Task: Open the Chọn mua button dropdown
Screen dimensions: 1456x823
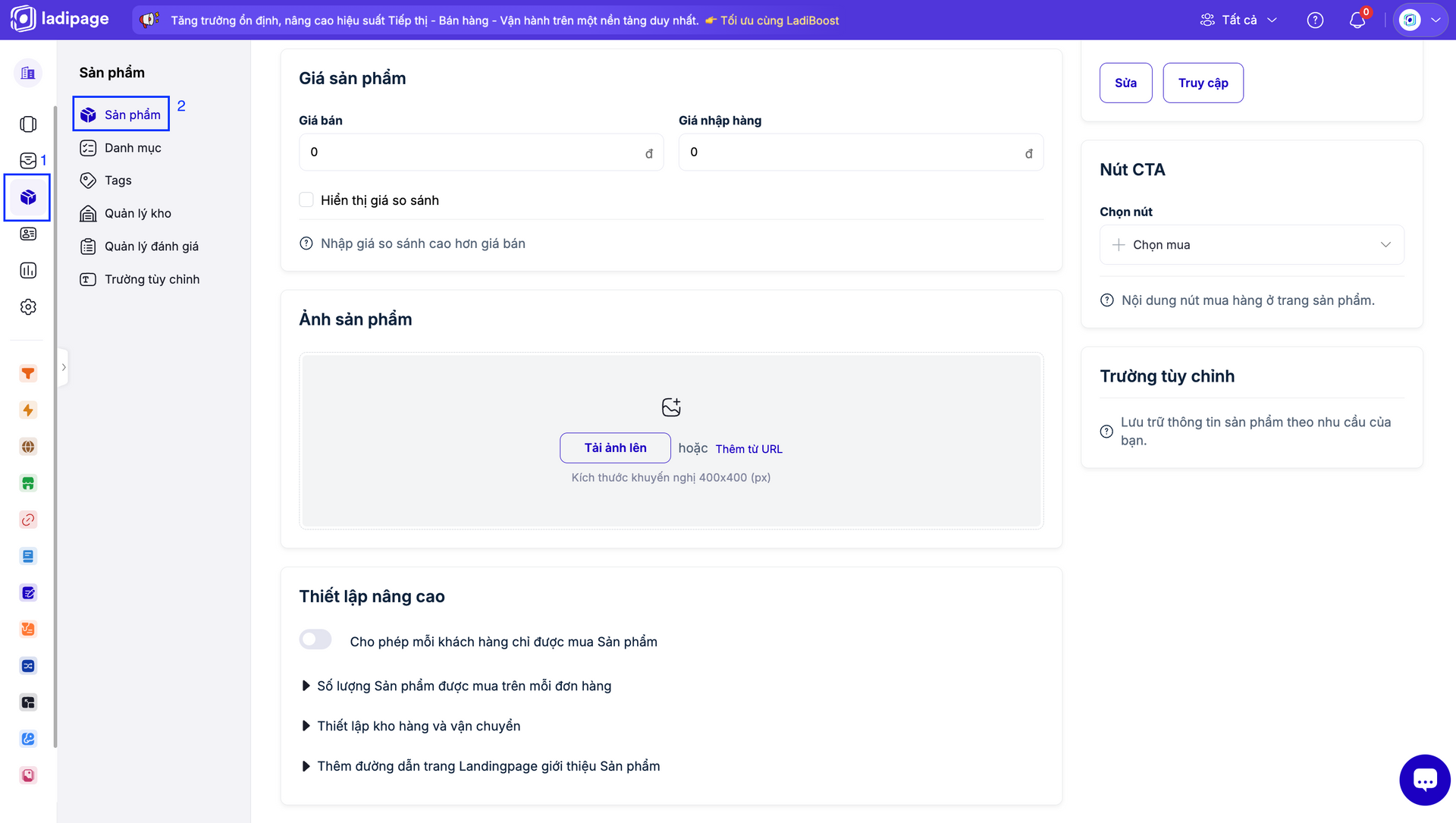Action: pos(1251,245)
